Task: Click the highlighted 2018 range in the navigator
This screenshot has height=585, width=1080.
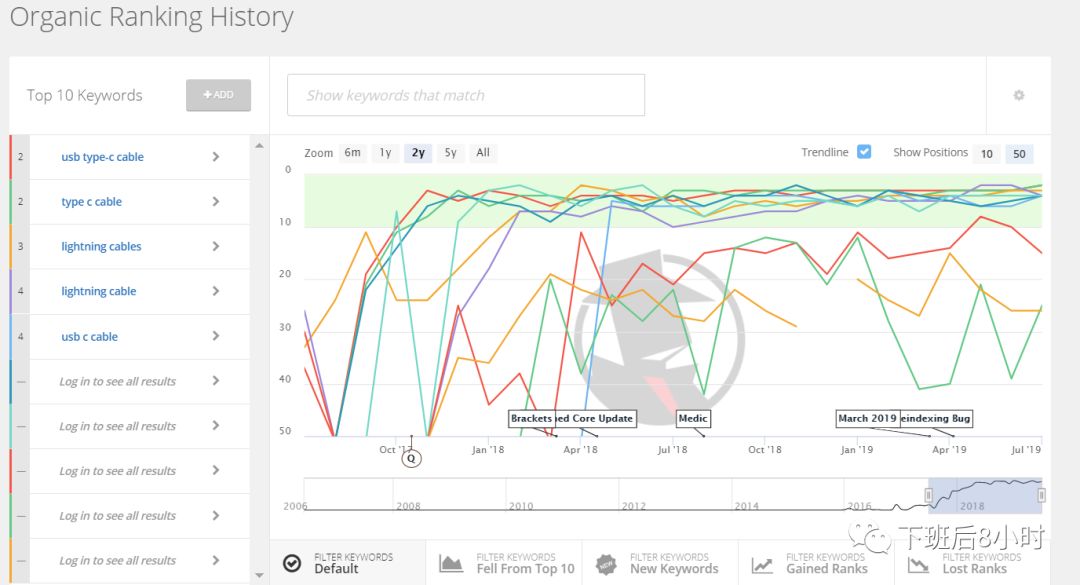Action: coord(985,495)
